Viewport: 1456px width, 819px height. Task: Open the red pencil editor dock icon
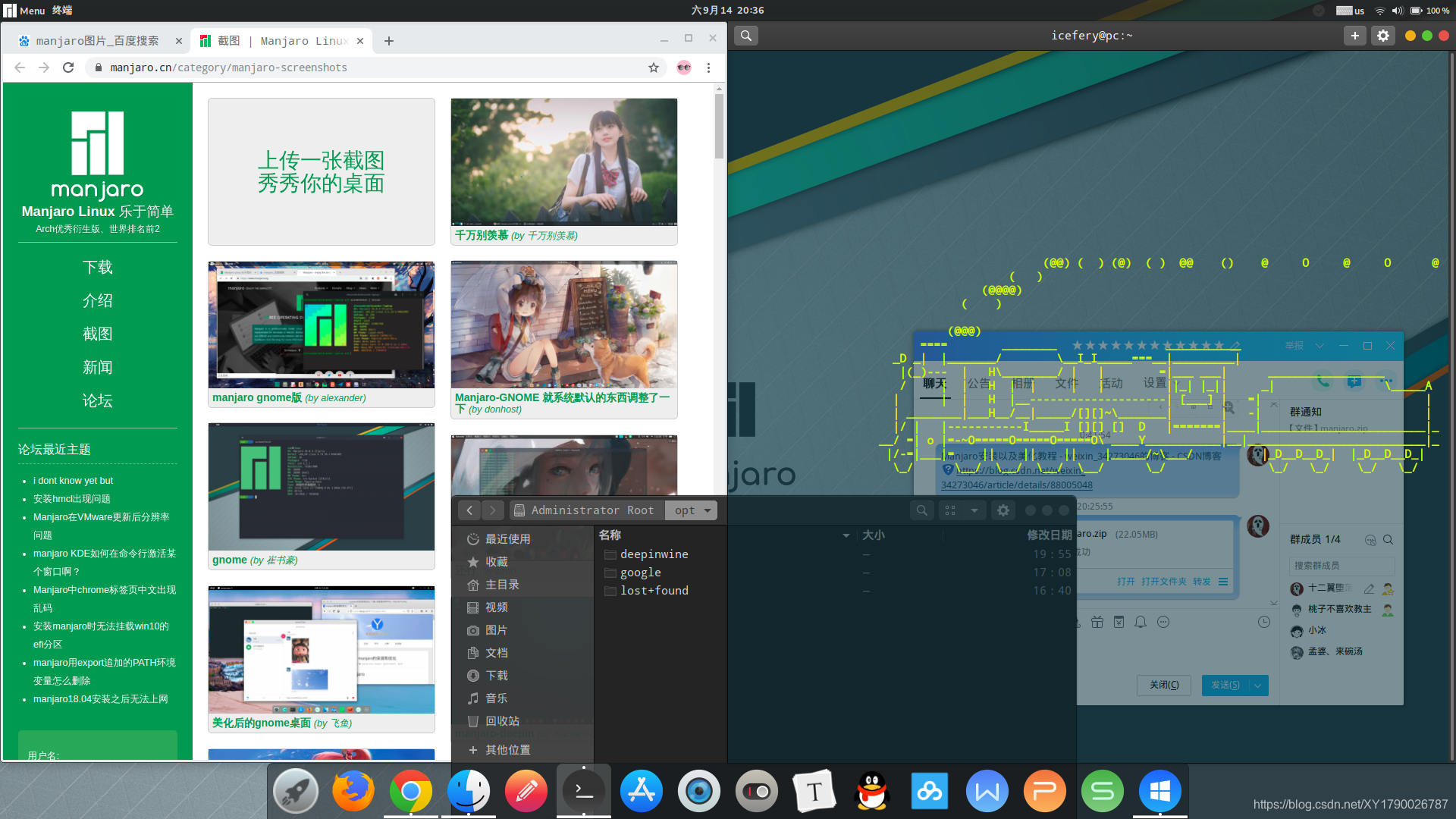[x=526, y=791]
